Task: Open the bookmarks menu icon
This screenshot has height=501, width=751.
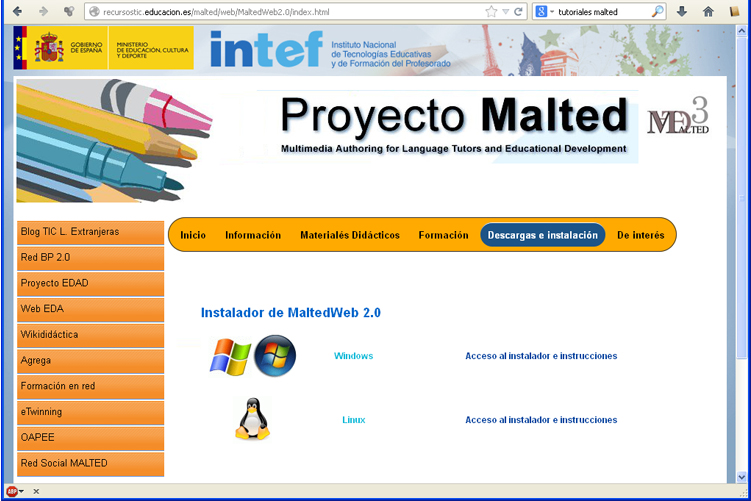Action: [x=734, y=11]
